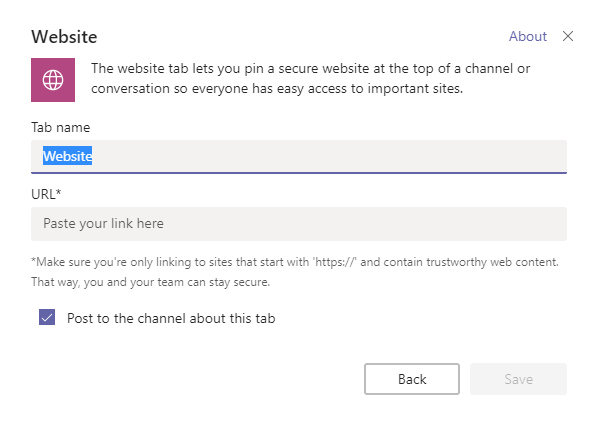This screenshot has height=425, width=598.
Task: Click the pink globe website icon
Action: click(53, 80)
